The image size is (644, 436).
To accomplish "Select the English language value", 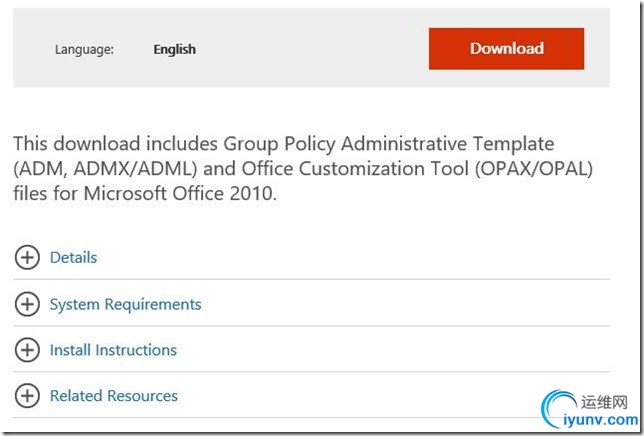I will tap(175, 49).
